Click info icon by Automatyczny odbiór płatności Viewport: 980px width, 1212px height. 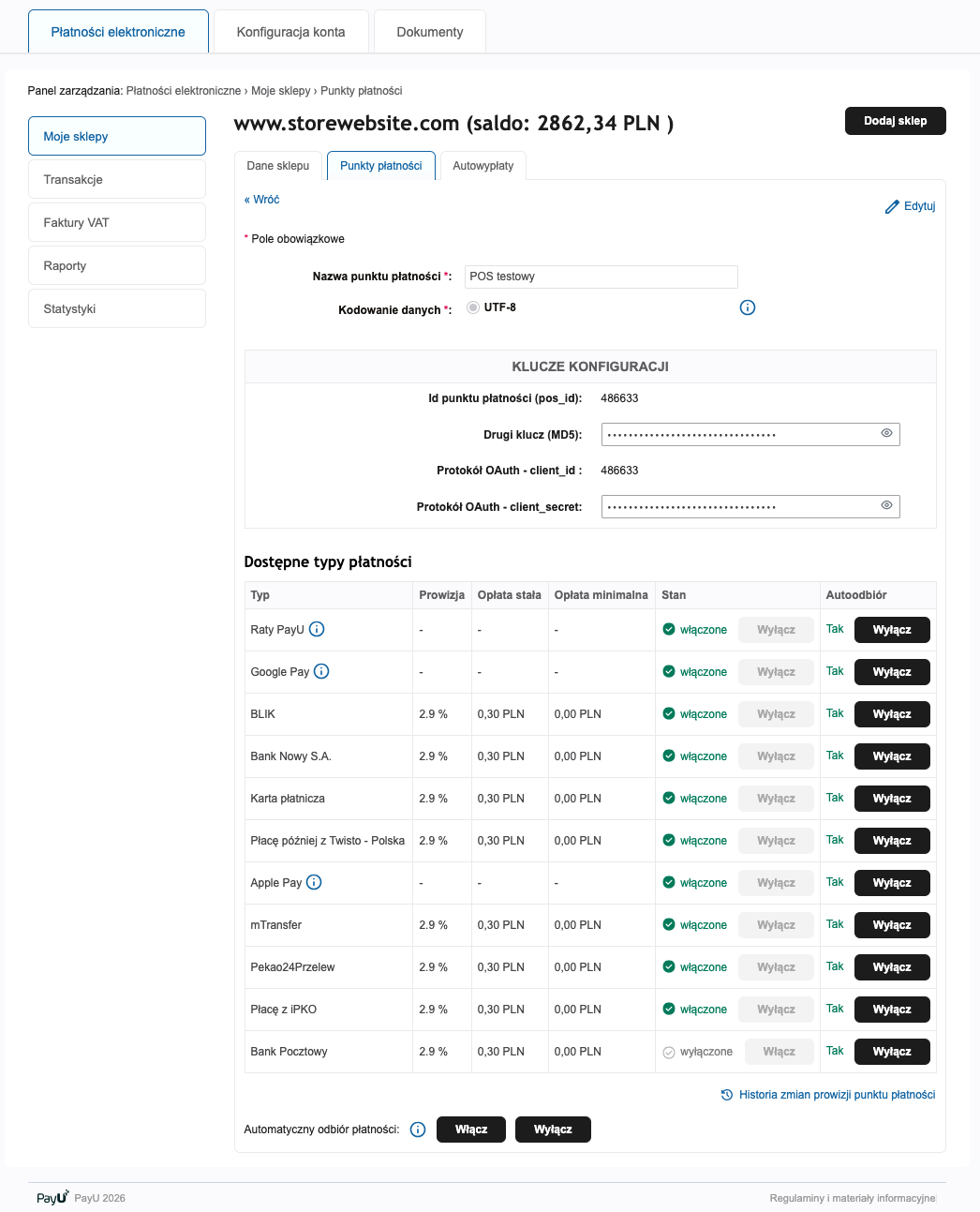(418, 1130)
